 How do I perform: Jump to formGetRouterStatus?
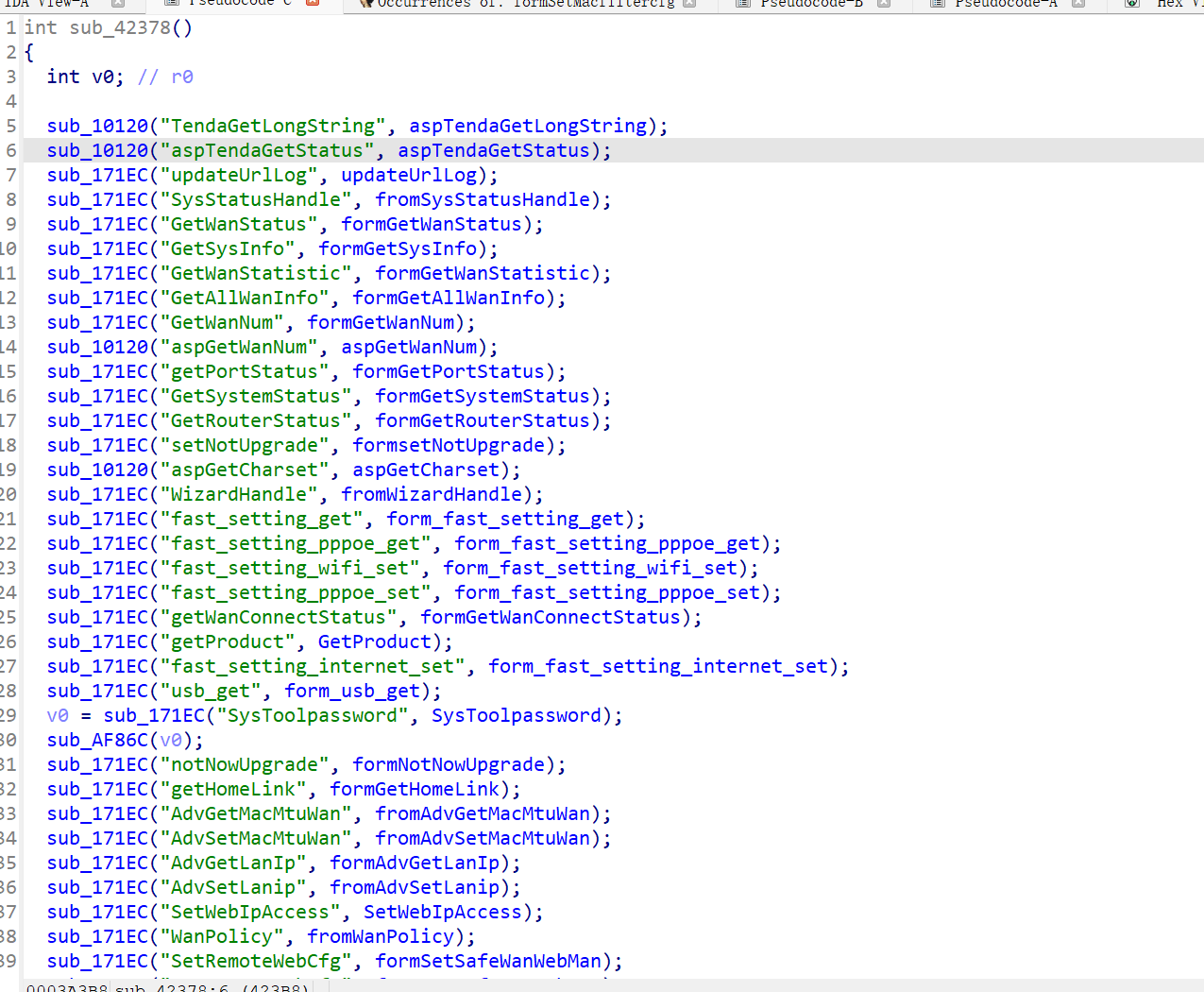click(x=483, y=420)
